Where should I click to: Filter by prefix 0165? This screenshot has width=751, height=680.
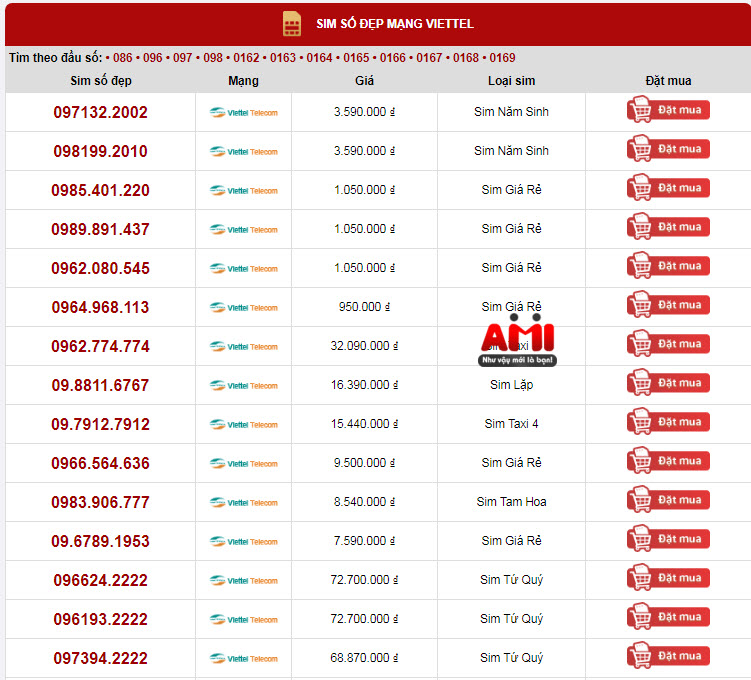356,58
